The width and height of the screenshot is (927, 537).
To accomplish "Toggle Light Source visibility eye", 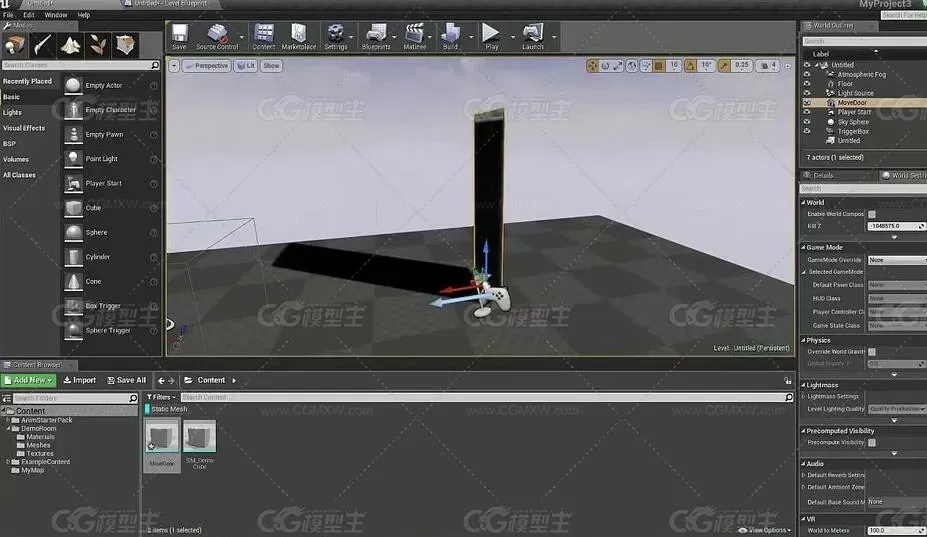I will (807, 93).
